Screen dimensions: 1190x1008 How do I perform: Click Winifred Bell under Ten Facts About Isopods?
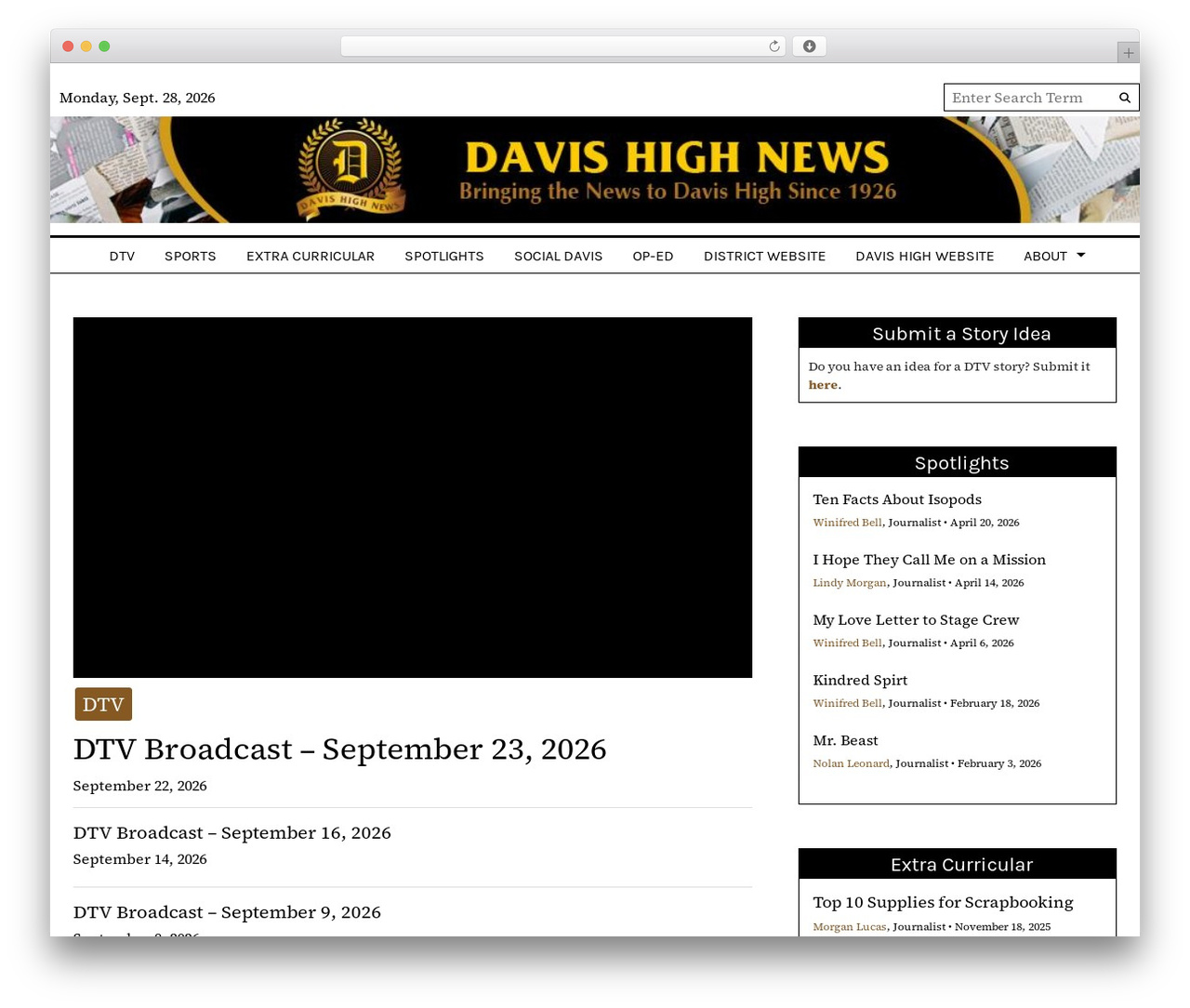pos(847,523)
